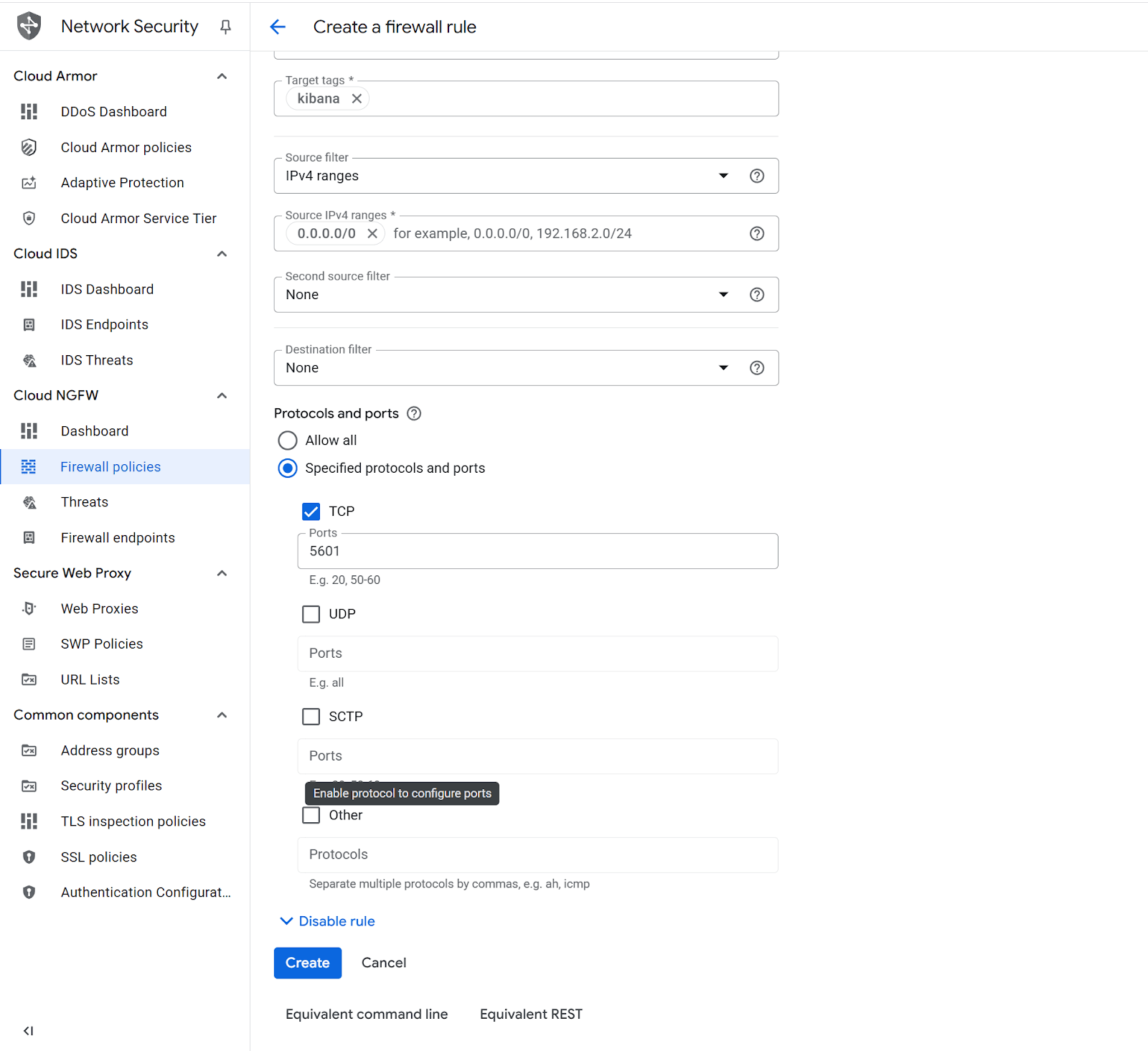Uncheck the TCP protocol checkbox

point(311,512)
